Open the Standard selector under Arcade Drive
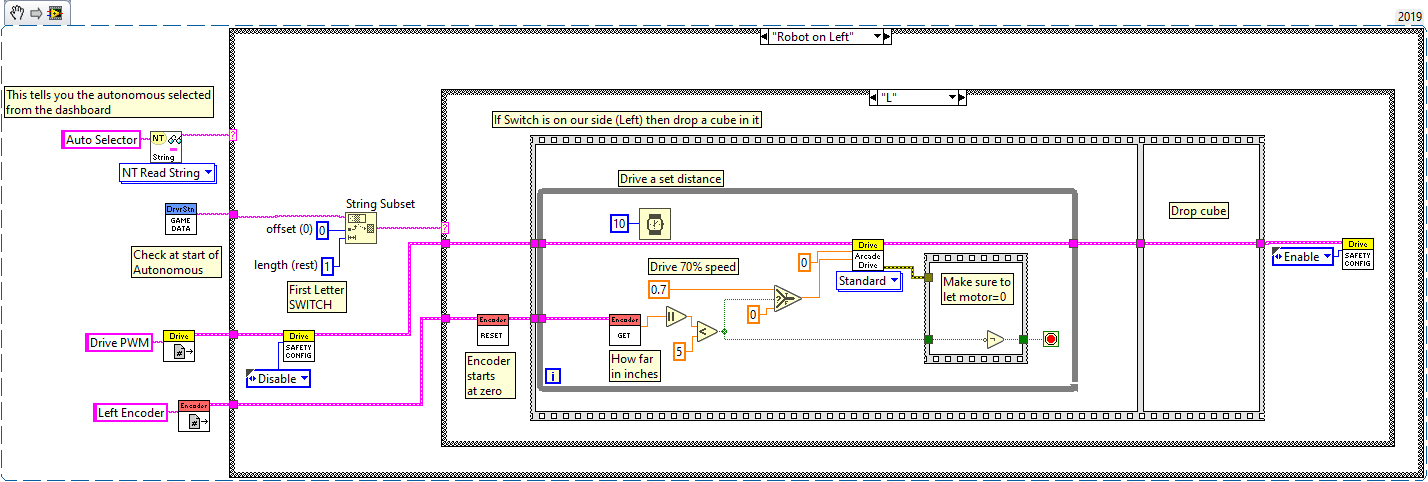This screenshot has height=482, width=1428. (x=868, y=281)
